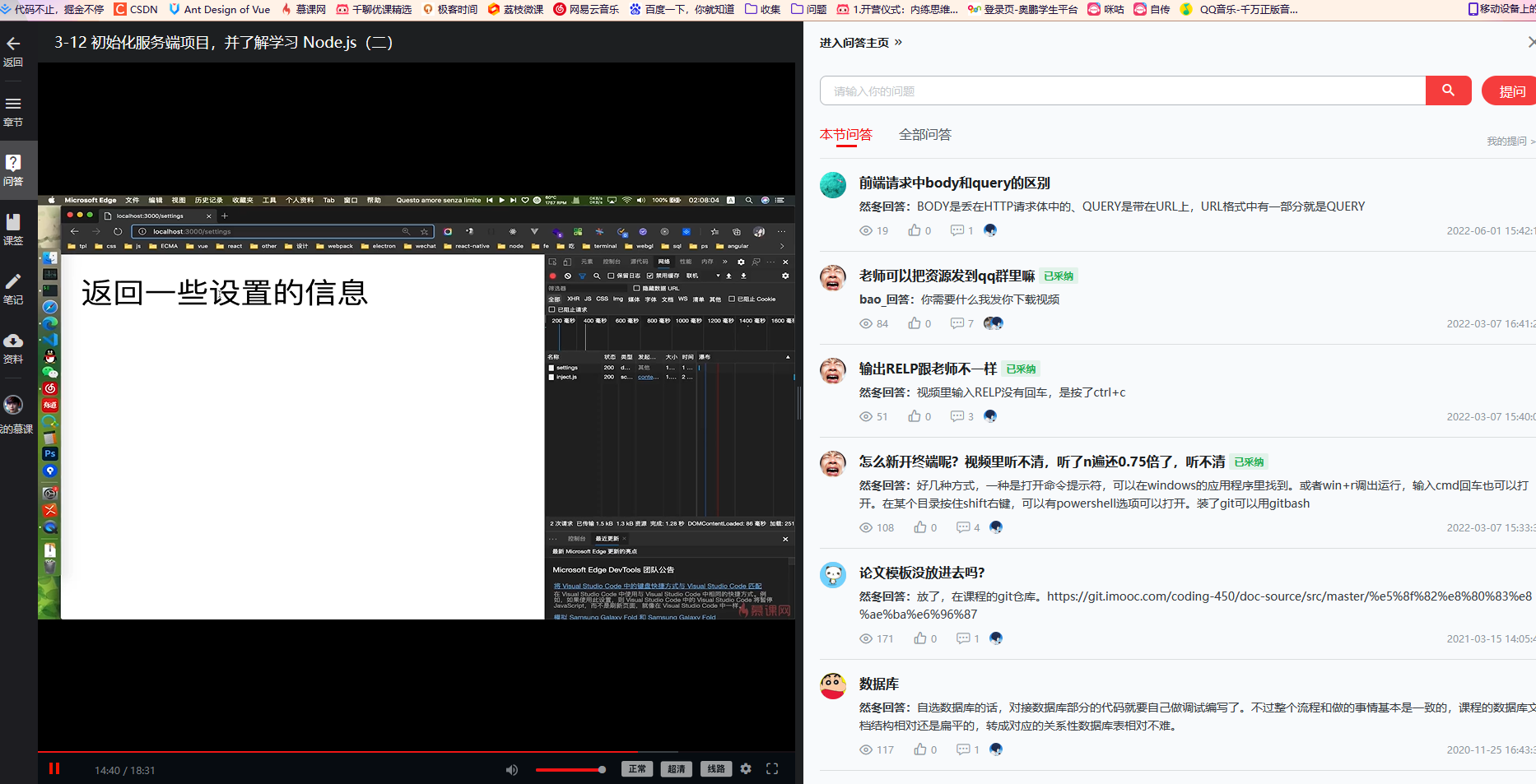
Task: Open question 输出RELP跟老师不一样
Action: 929,369
